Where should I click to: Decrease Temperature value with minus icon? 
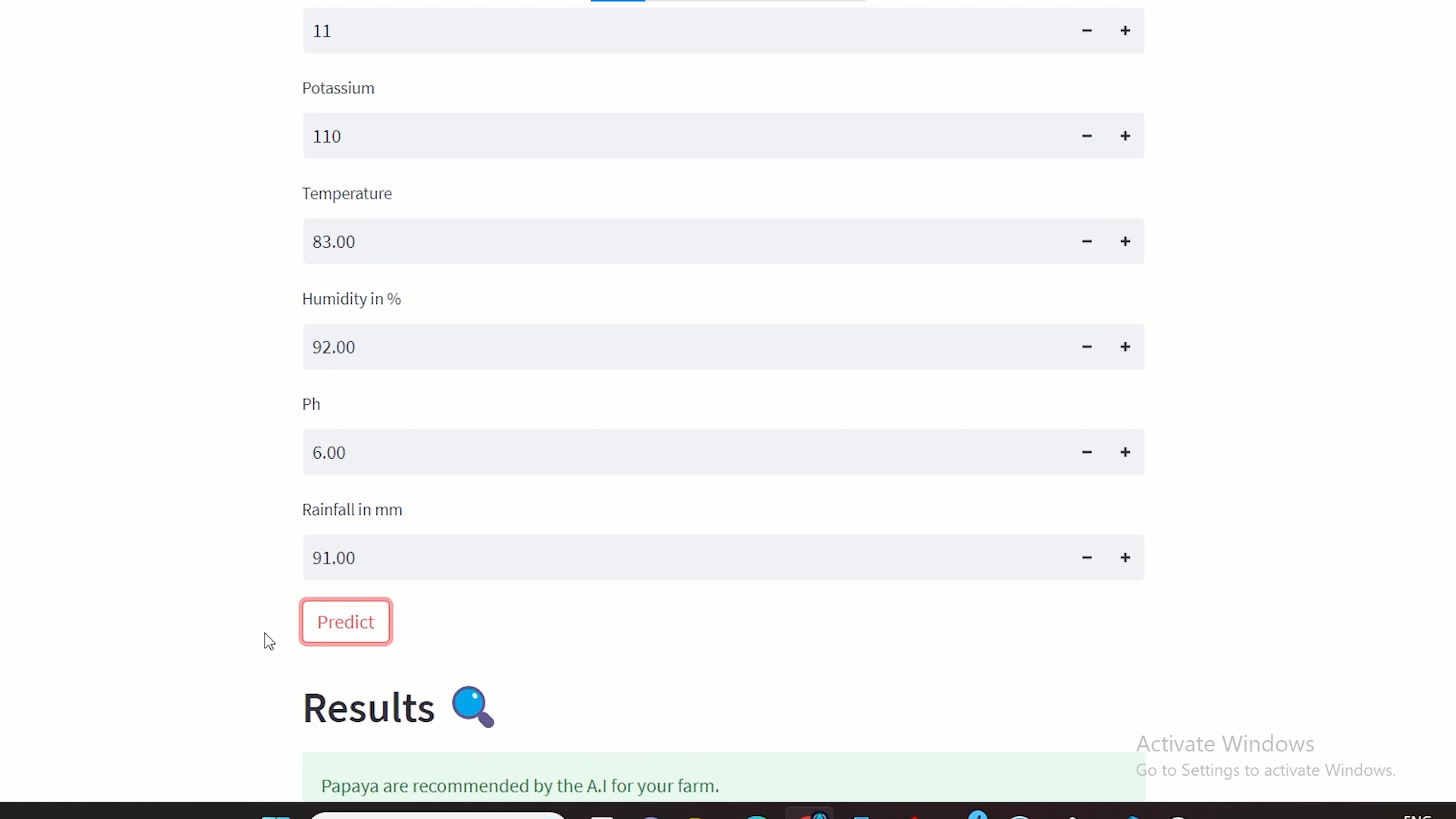(x=1087, y=241)
